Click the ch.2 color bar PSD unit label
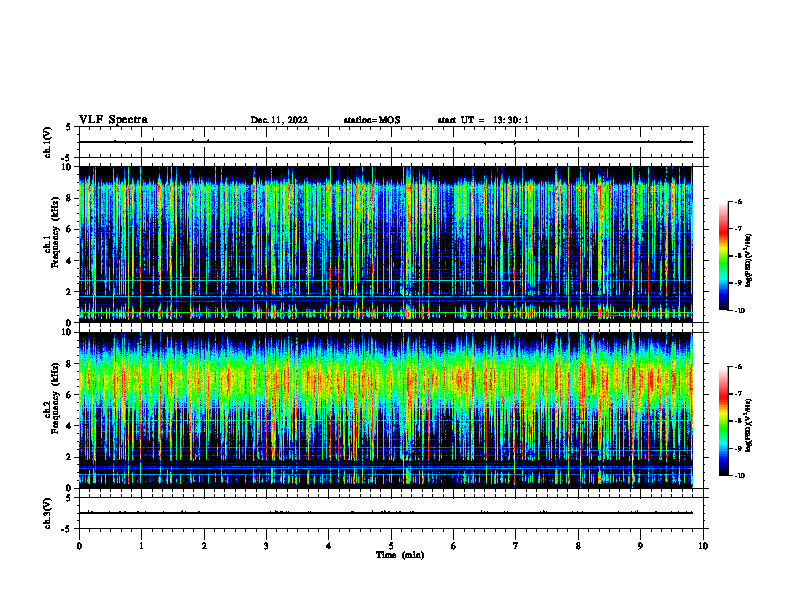This screenshot has width=792, height=612. pyautogui.click(x=749, y=426)
